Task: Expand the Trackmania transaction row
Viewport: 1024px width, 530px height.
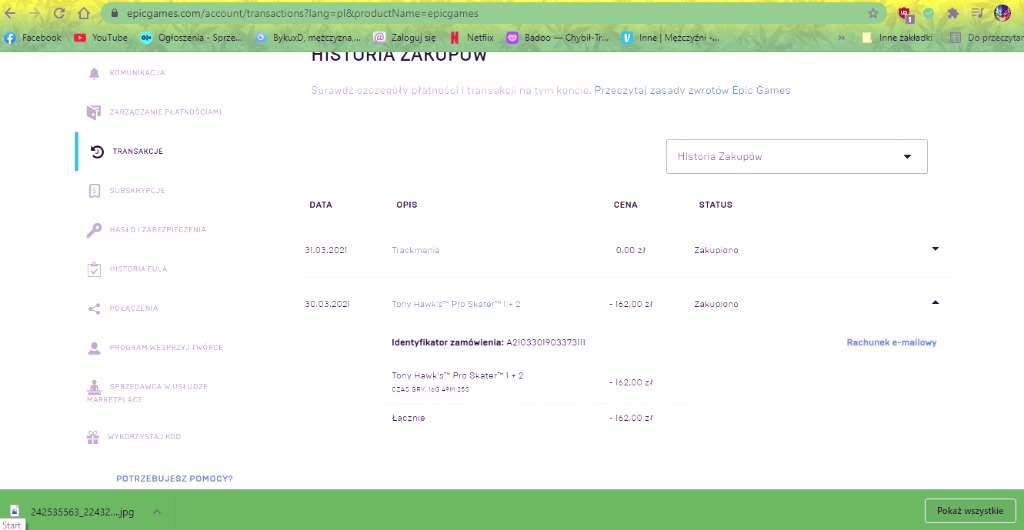Action: point(935,249)
